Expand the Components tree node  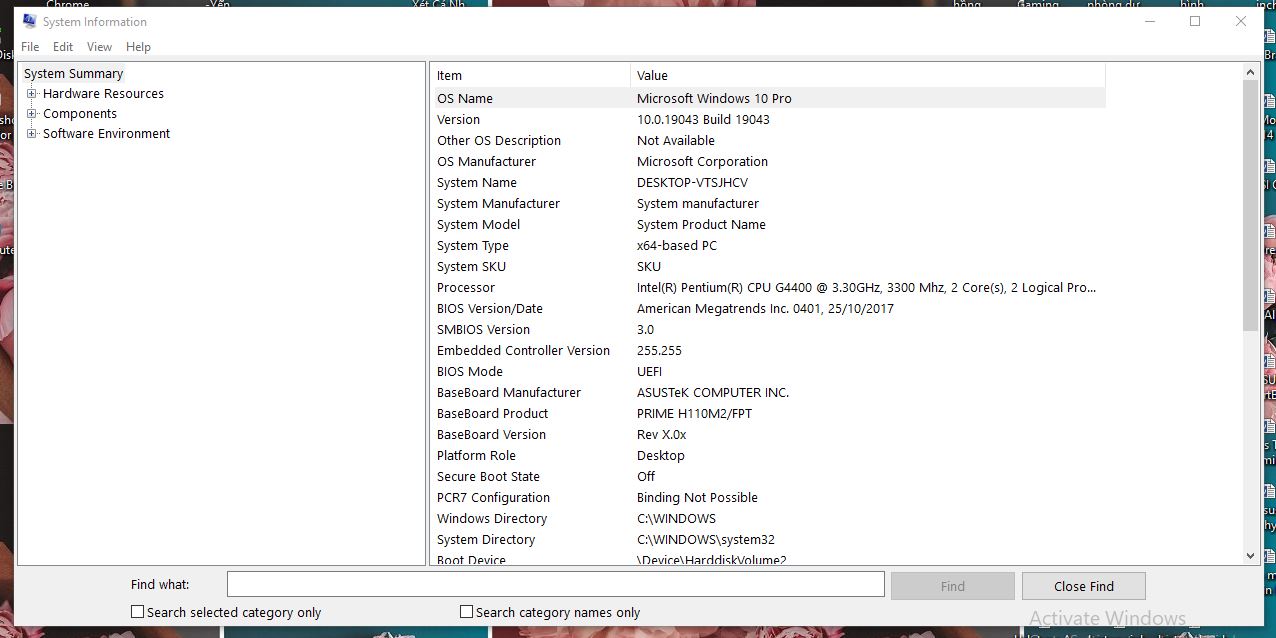[32, 114]
